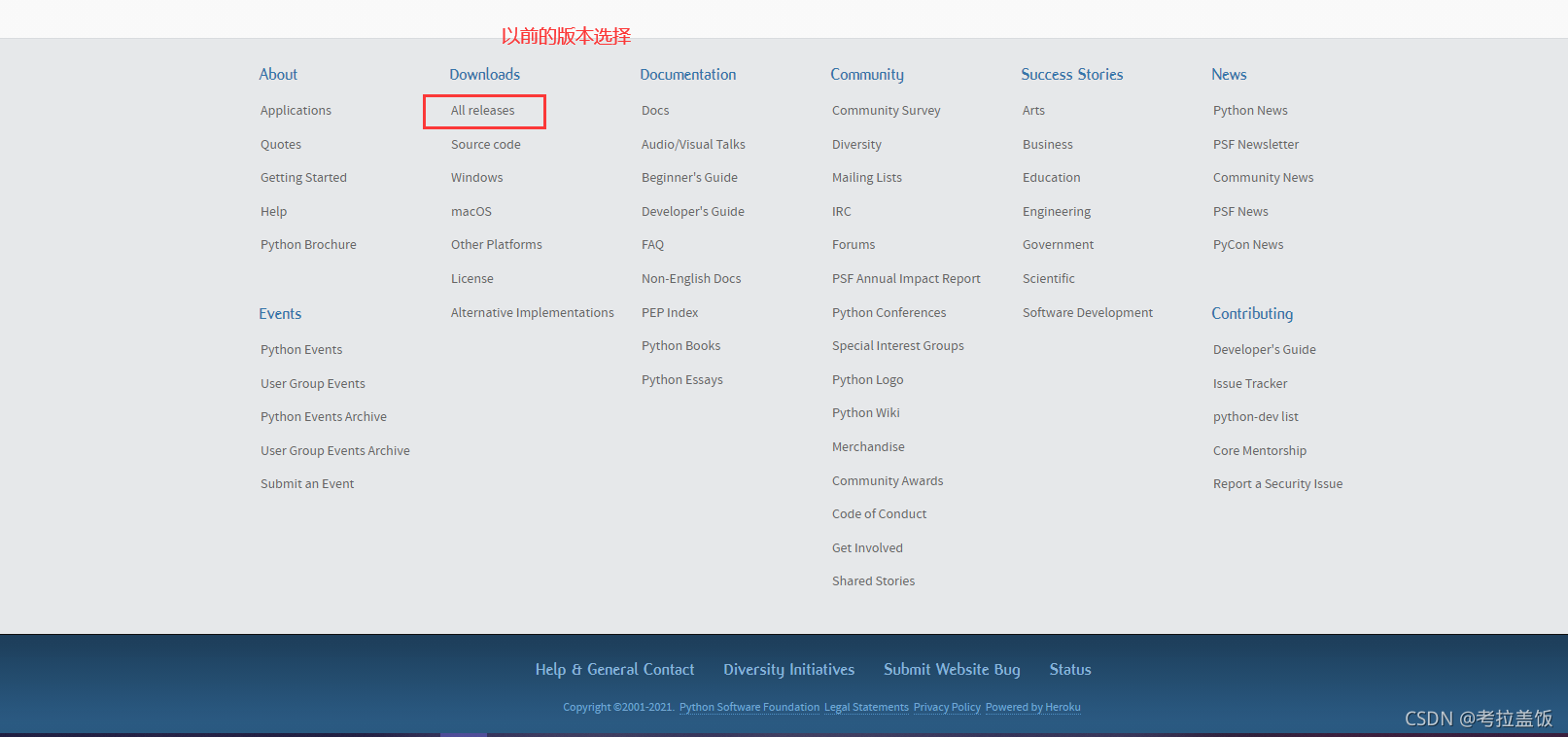
Task: Open the Shared Stories link
Action: click(x=874, y=581)
